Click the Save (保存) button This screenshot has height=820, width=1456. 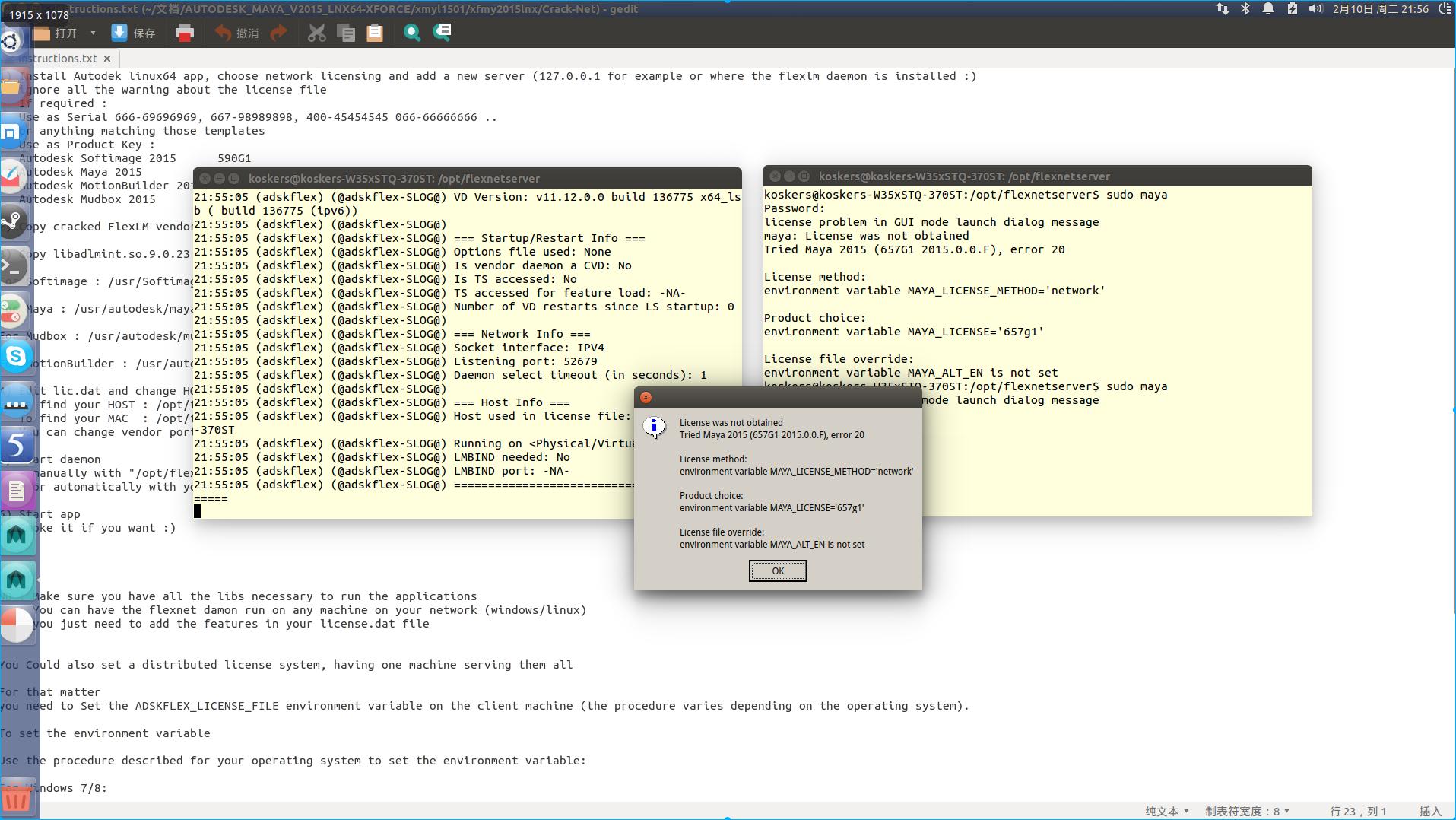(134, 33)
